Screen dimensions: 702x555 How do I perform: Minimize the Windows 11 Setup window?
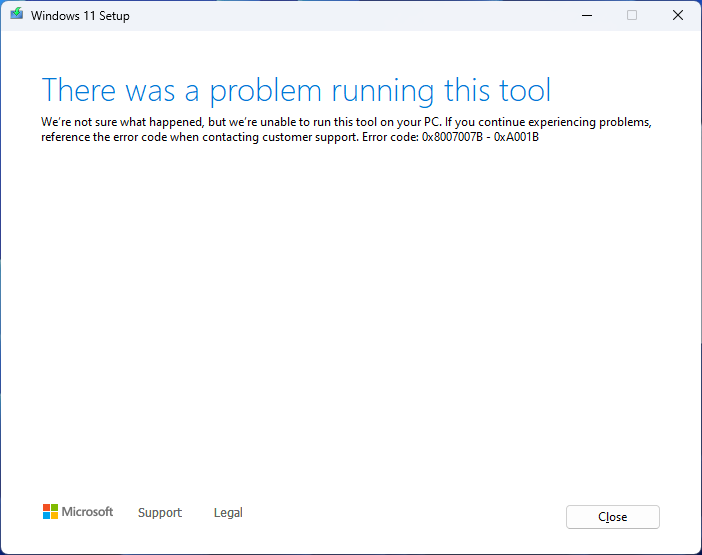[585, 16]
